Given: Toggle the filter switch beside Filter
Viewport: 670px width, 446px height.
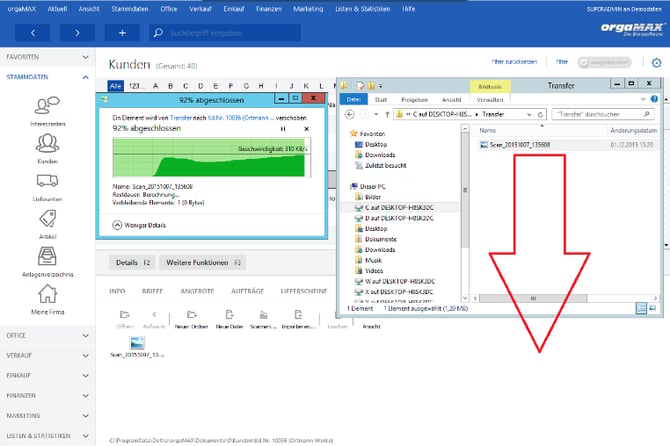Looking at the screenshot, I should point(604,62).
